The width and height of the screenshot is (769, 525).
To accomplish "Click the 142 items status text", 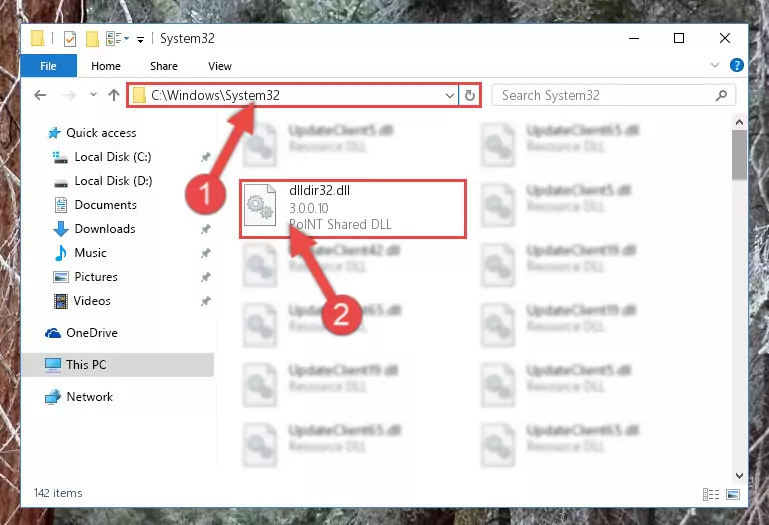I will [58, 493].
